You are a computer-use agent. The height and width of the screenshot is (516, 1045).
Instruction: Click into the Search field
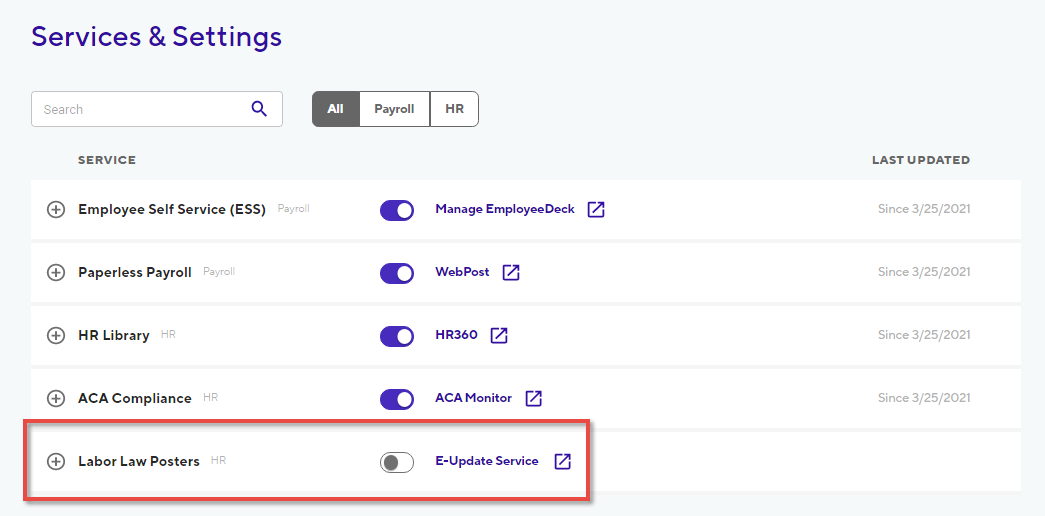point(157,109)
